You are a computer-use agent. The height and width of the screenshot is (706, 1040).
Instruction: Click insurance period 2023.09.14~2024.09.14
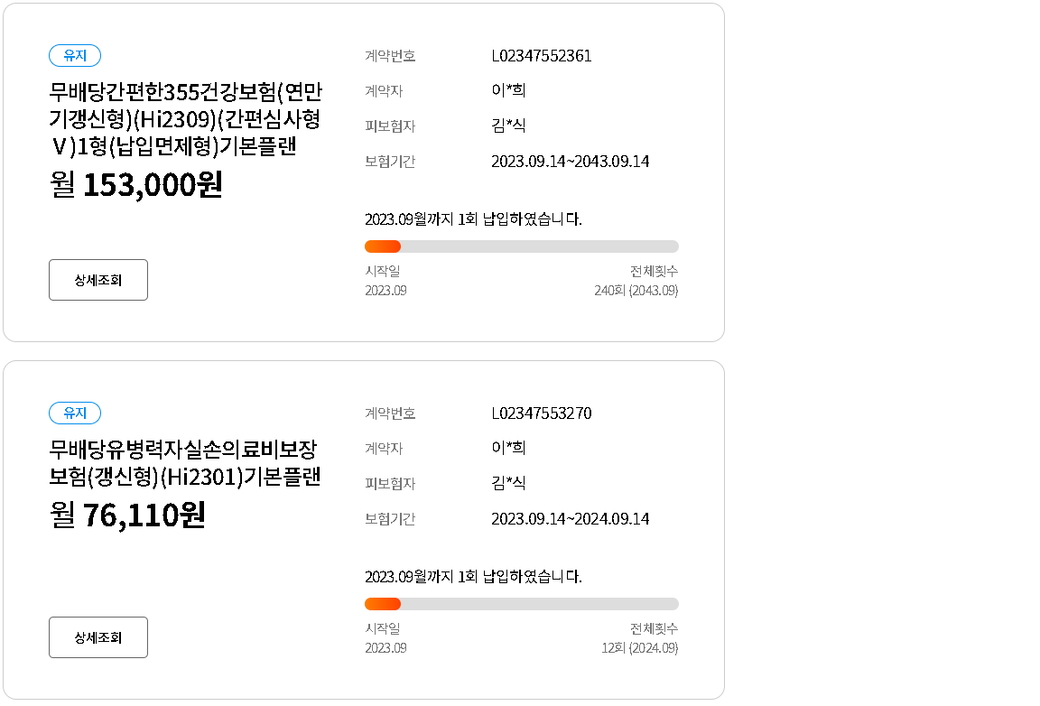click(570, 518)
